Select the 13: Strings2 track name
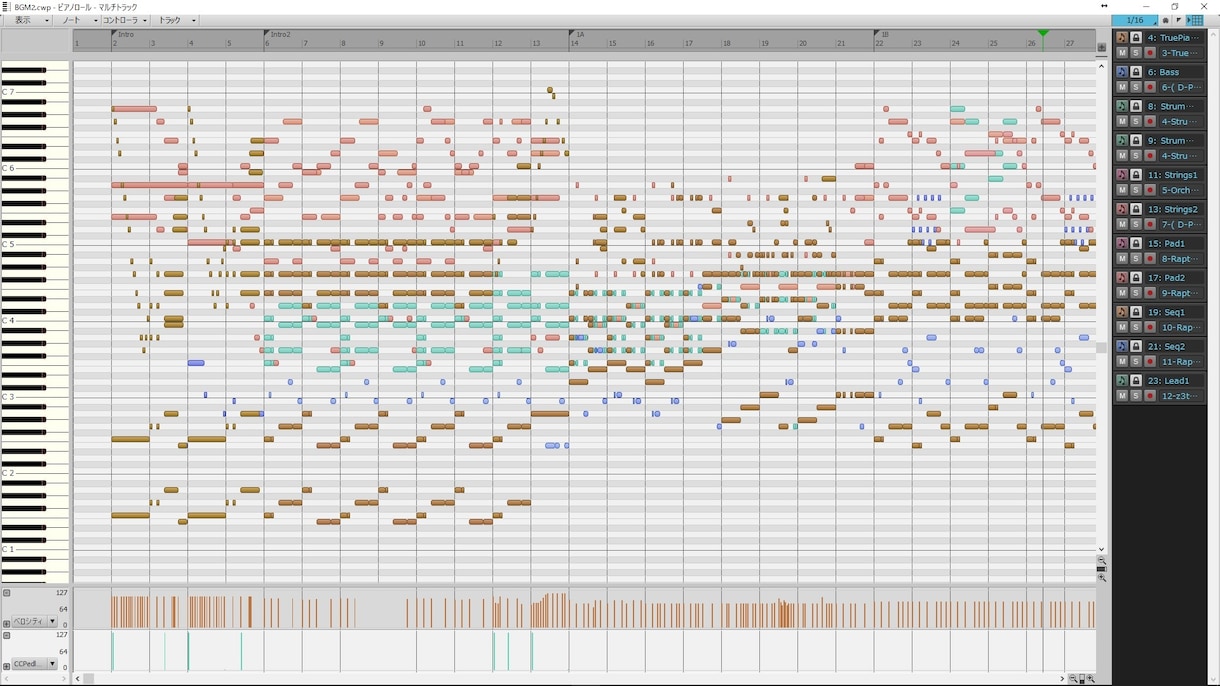The height and width of the screenshot is (686, 1220). click(1174, 209)
